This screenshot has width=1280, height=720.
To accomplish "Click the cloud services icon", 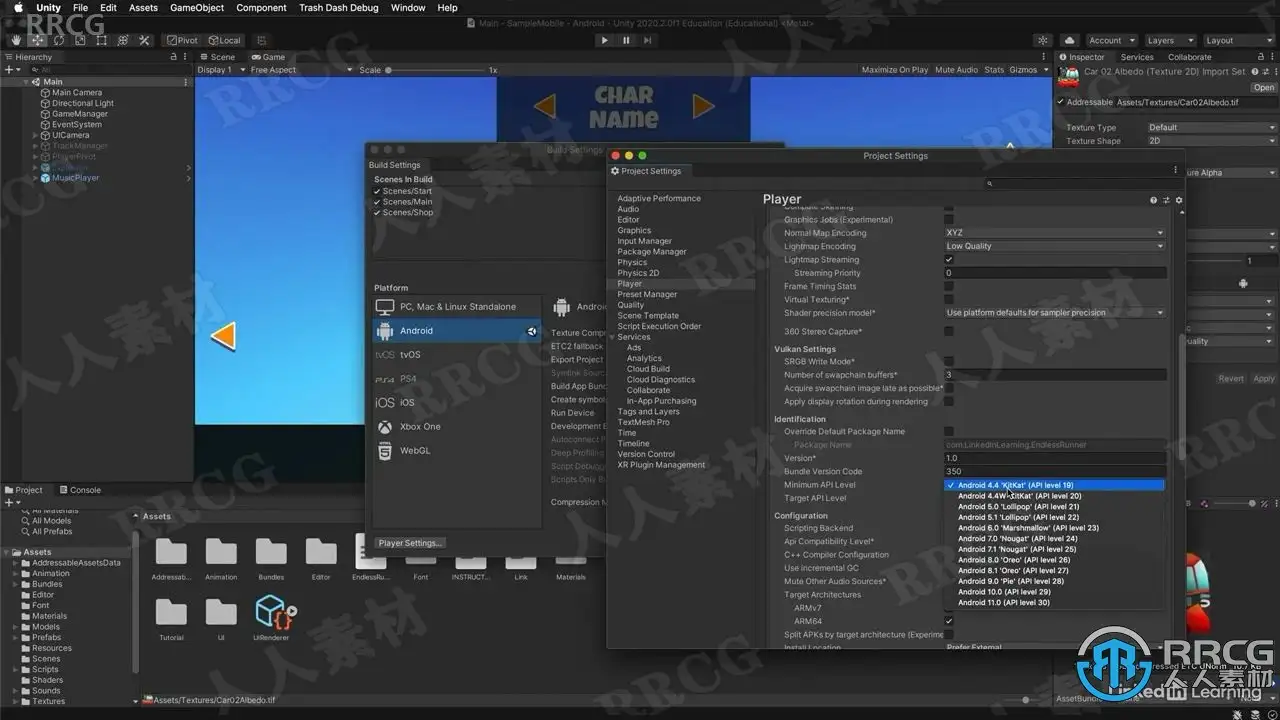I will pyautogui.click(x=1070, y=40).
